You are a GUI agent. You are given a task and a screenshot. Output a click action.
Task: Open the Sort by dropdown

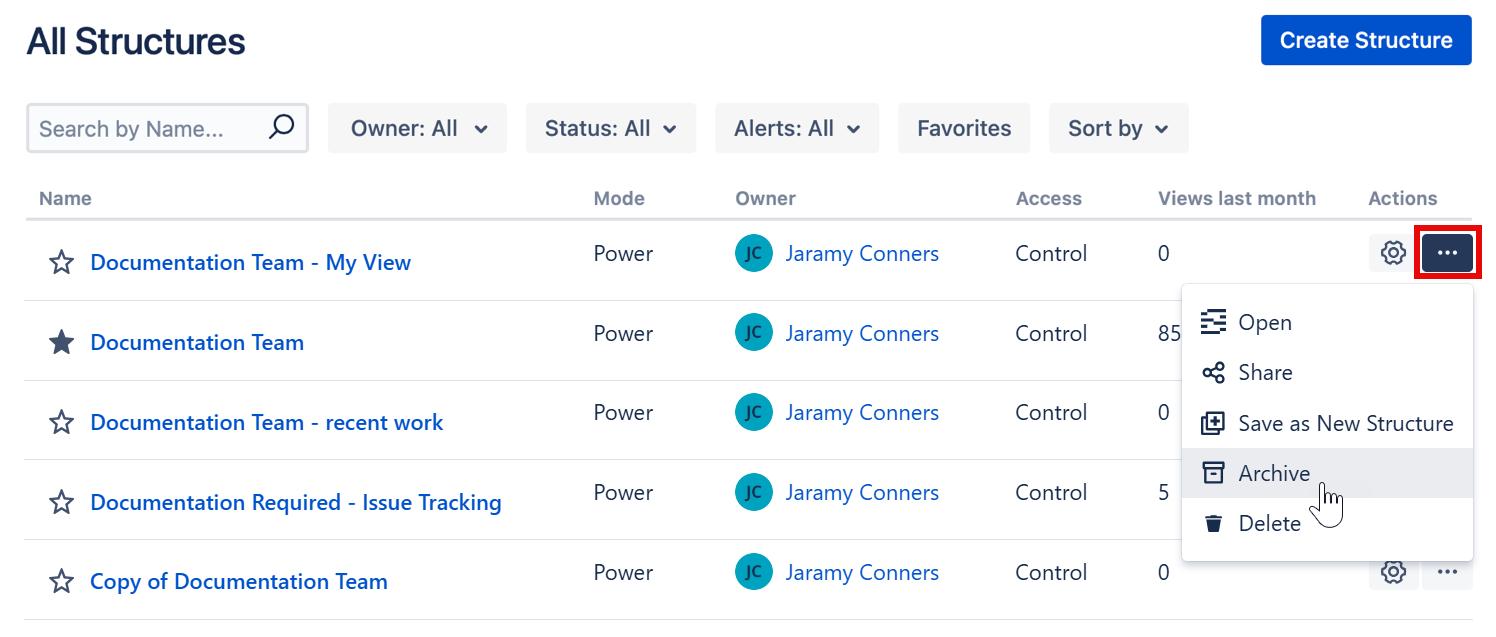(1118, 129)
